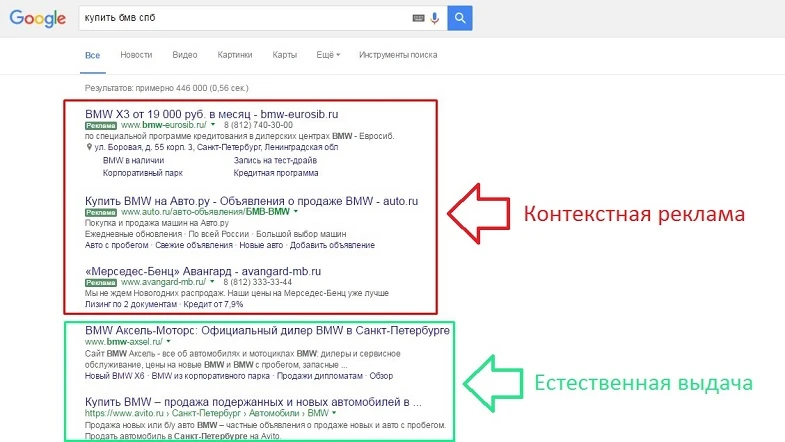Open Купить BMW на Авто.ру ad headline
This screenshot has height=442, width=785.
251,201
